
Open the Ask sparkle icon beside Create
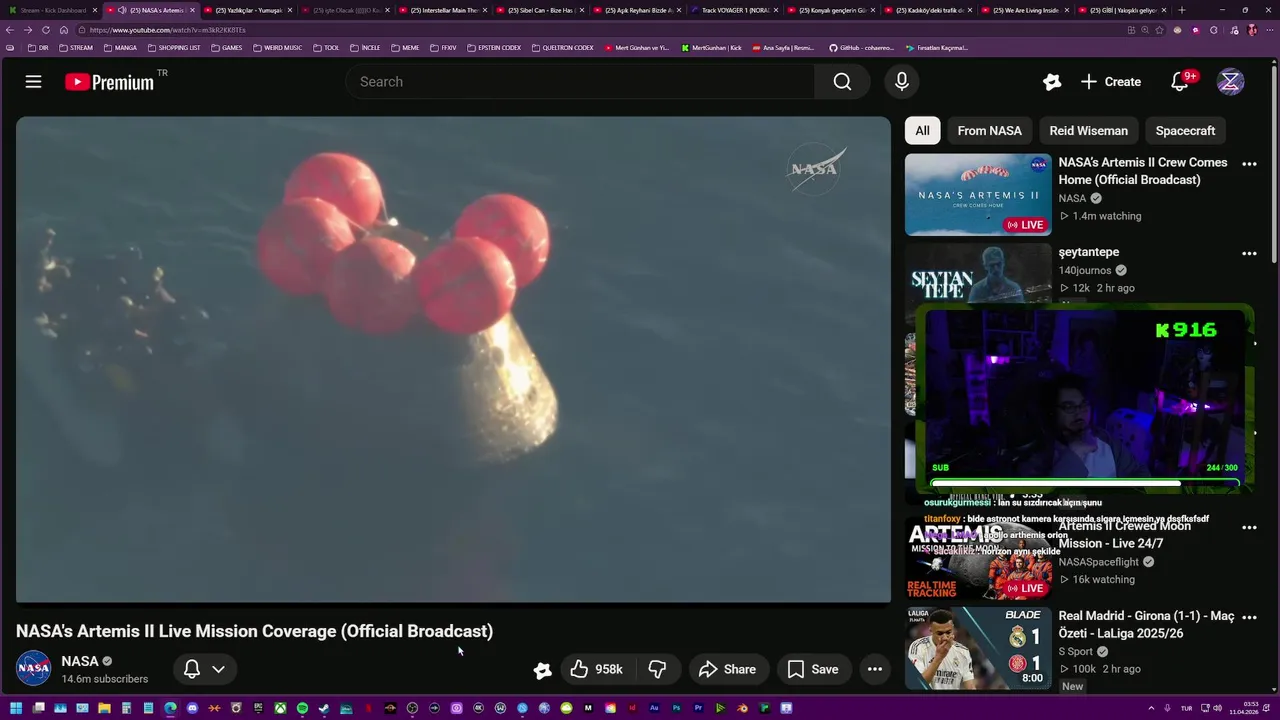click(x=1051, y=82)
